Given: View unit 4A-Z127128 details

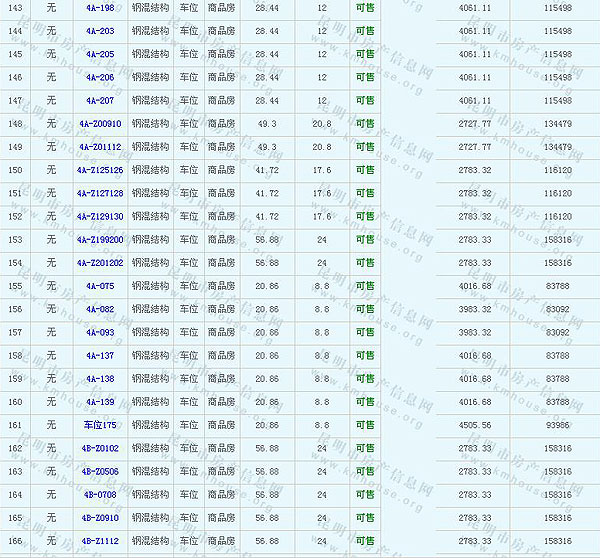Looking at the screenshot, I should coord(100,193).
